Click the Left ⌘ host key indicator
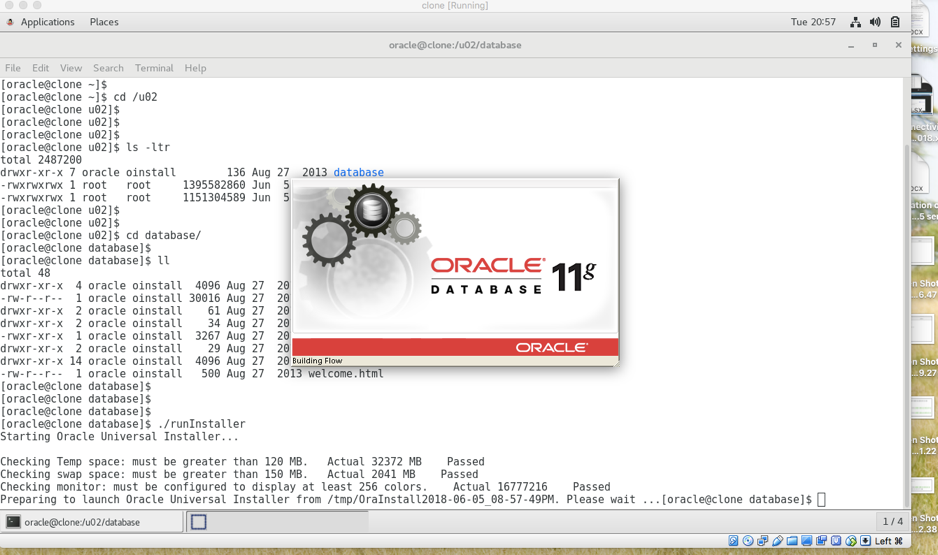 (x=889, y=541)
